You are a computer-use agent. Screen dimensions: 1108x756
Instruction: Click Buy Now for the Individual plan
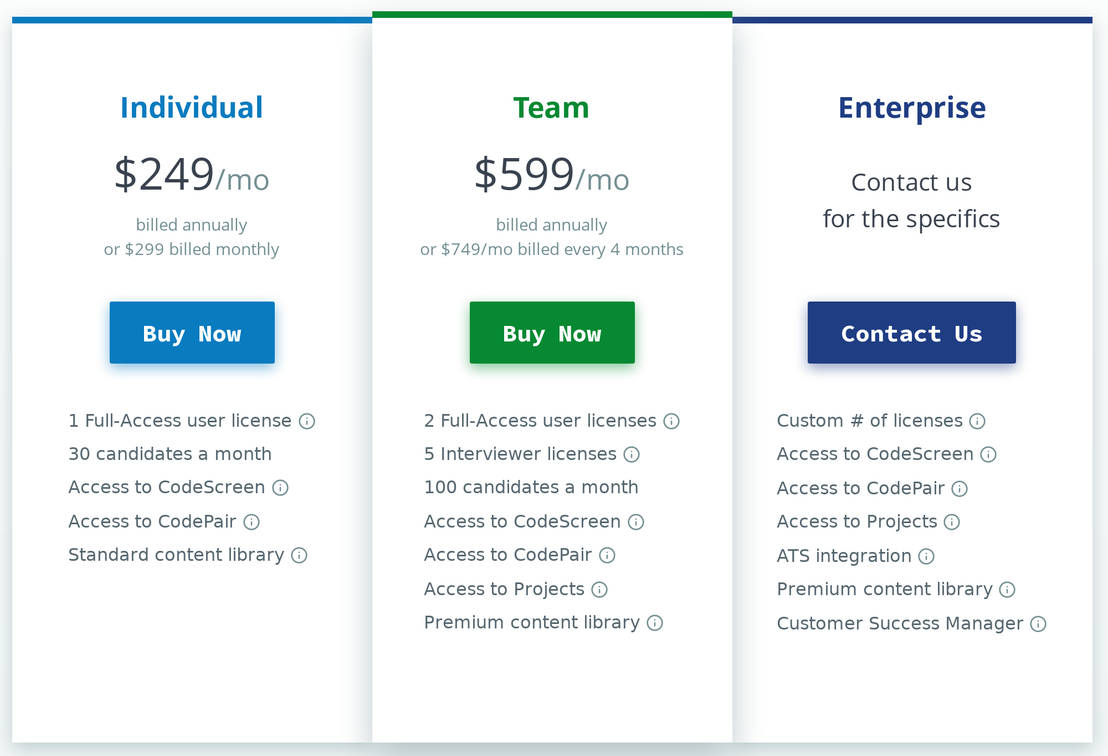click(x=191, y=332)
